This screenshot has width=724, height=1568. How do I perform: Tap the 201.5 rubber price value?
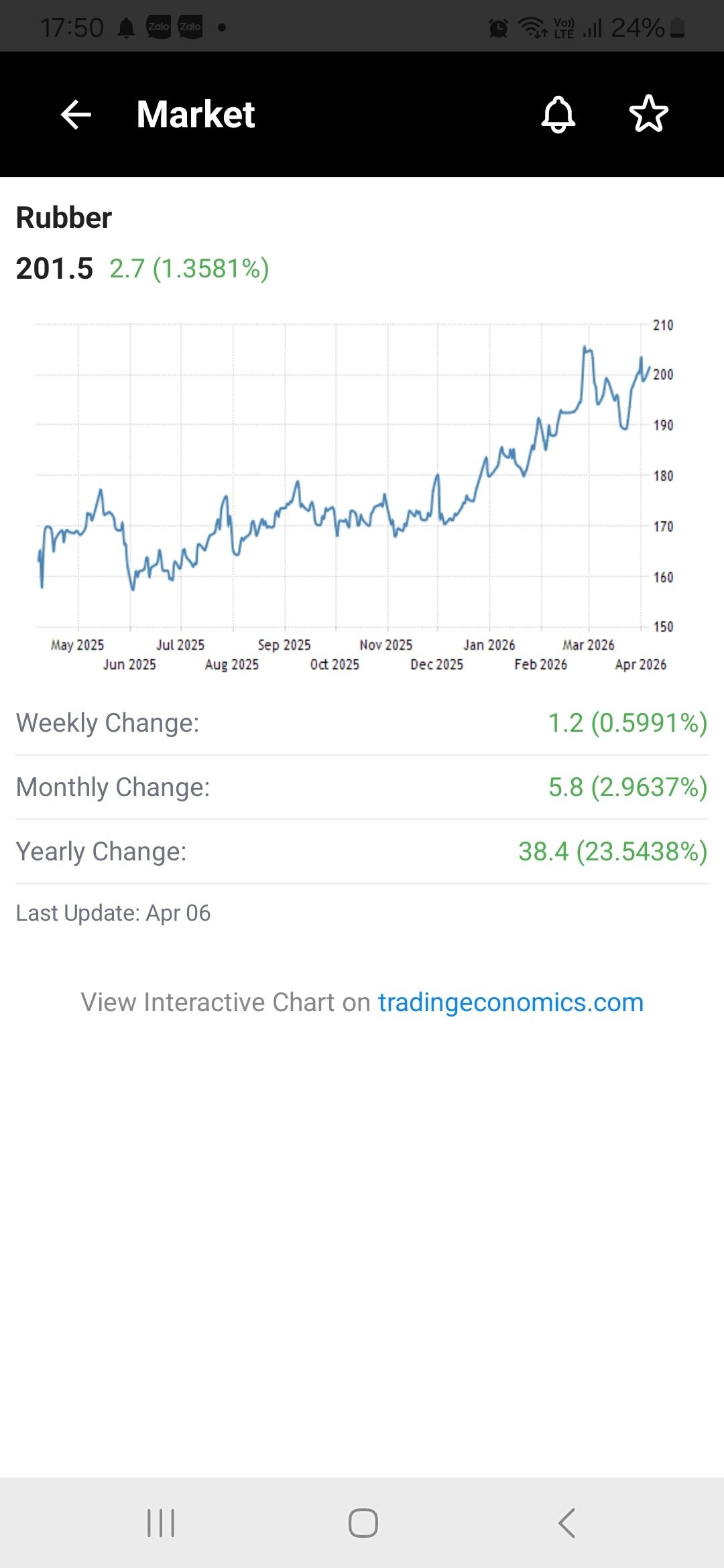click(x=54, y=269)
